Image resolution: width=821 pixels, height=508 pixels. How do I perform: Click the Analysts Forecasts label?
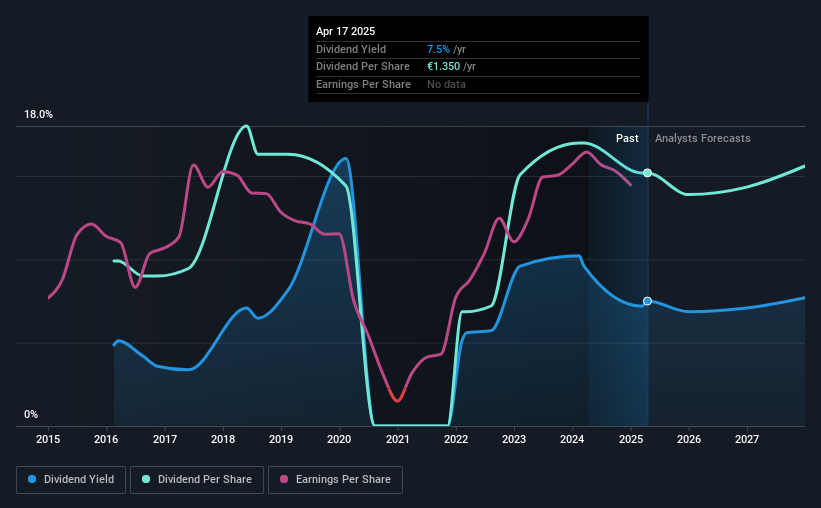pos(702,138)
